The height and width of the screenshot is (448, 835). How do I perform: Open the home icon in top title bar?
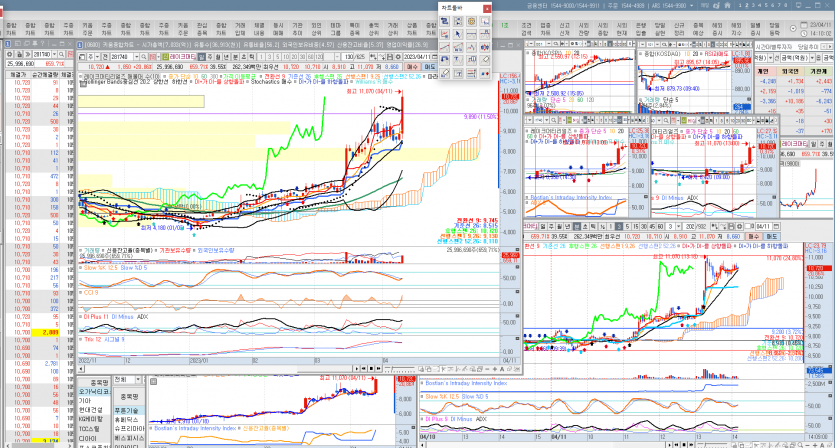[727, 5]
